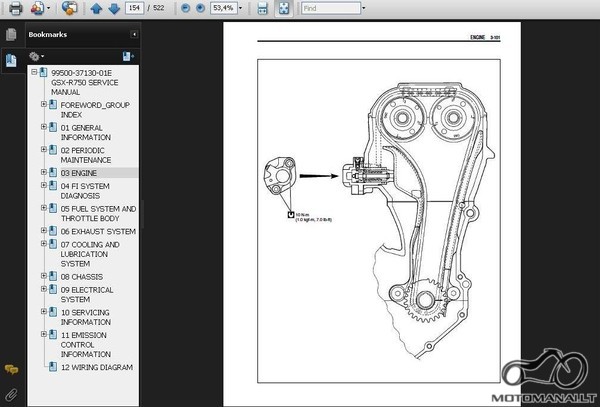
Task: Go to previous page with up arrow
Action: (x=96, y=8)
